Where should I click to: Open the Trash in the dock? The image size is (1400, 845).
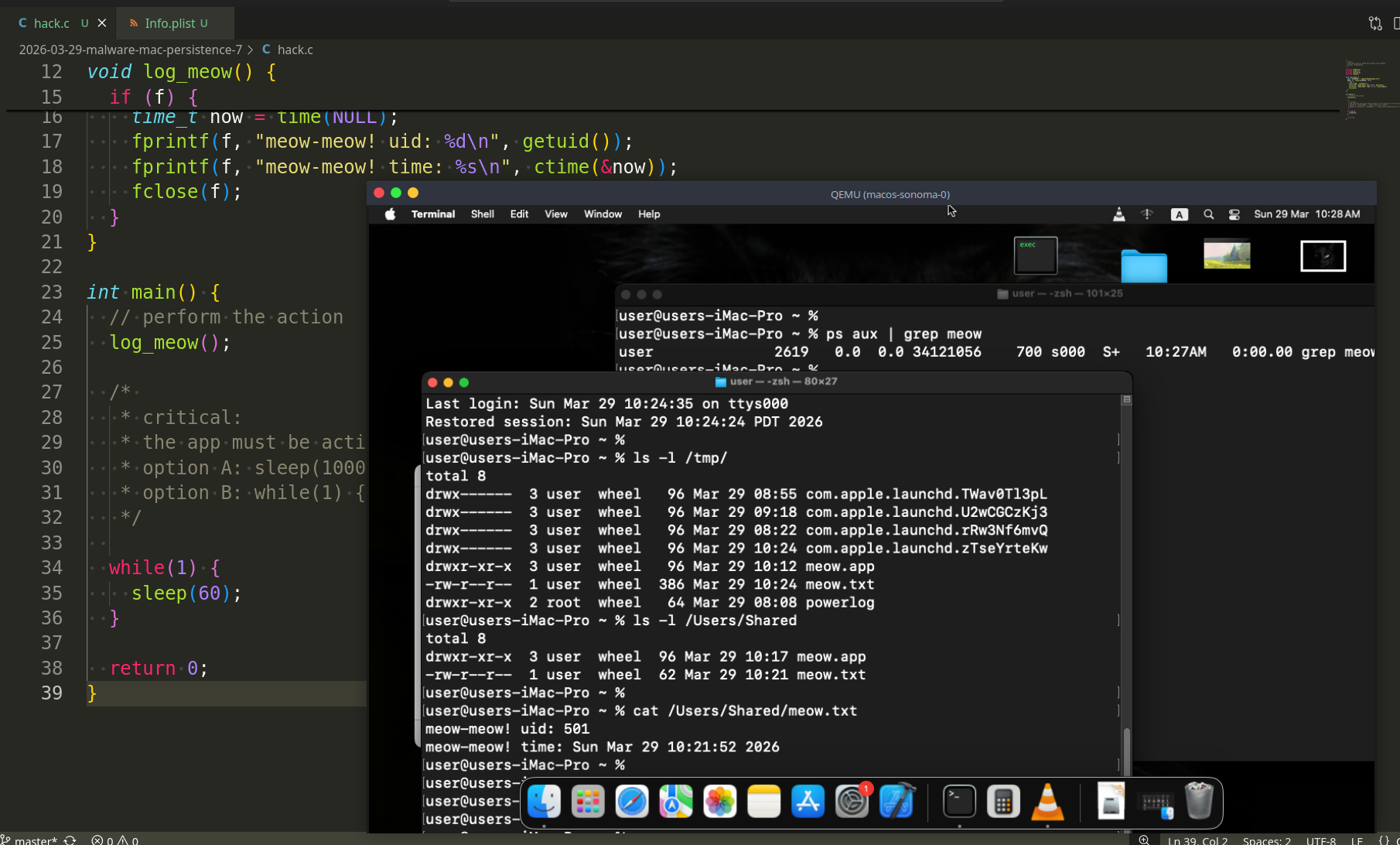pyautogui.click(x=1198, y=800)
